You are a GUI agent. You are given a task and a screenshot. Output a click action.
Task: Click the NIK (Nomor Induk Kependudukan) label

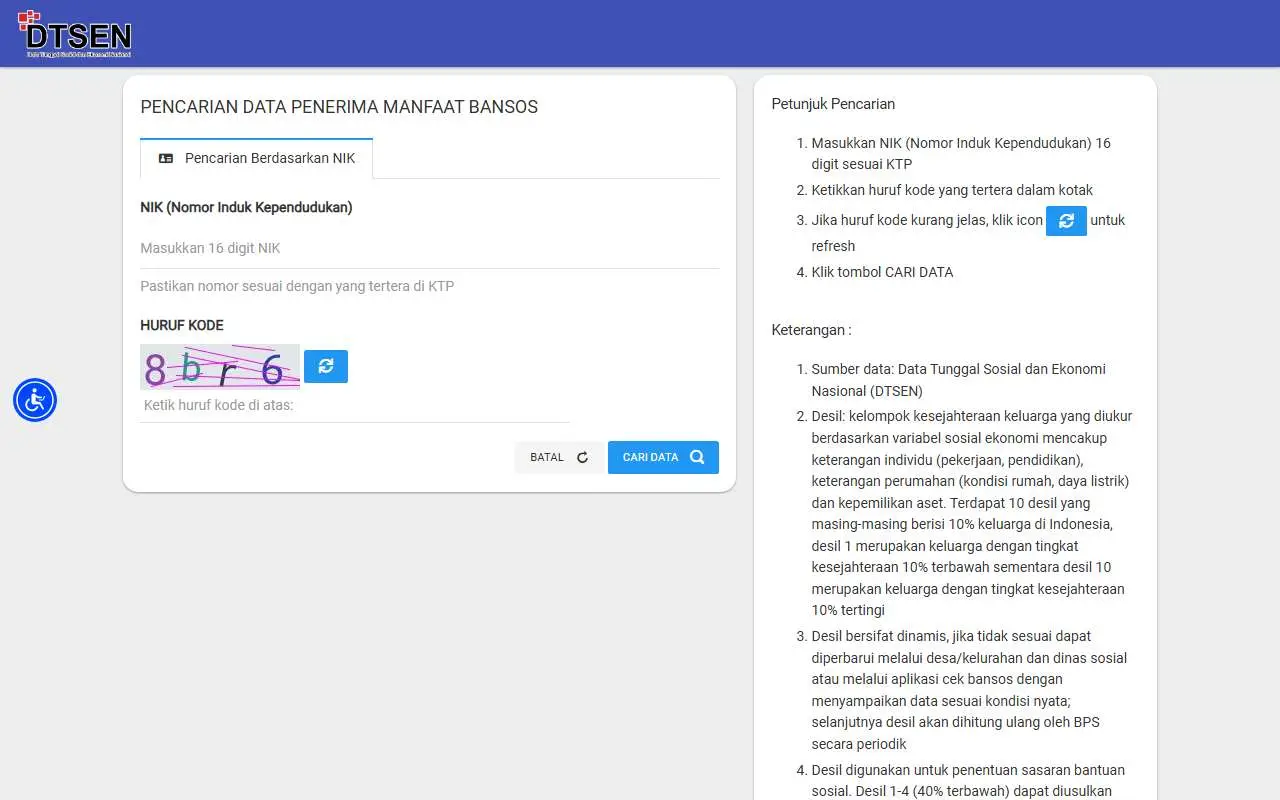click(x=246, y=208)
